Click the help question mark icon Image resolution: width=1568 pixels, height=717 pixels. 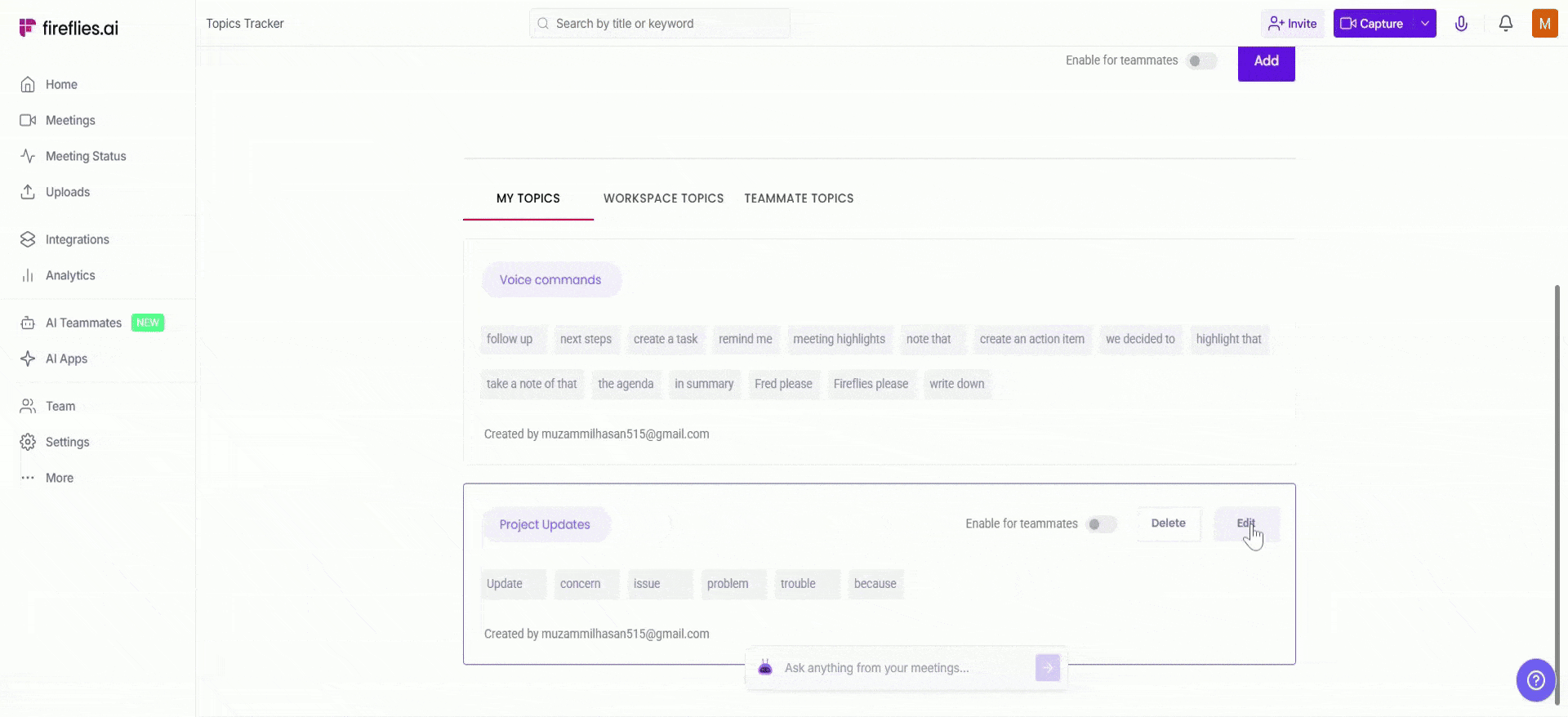click(x=1535, y=679)
